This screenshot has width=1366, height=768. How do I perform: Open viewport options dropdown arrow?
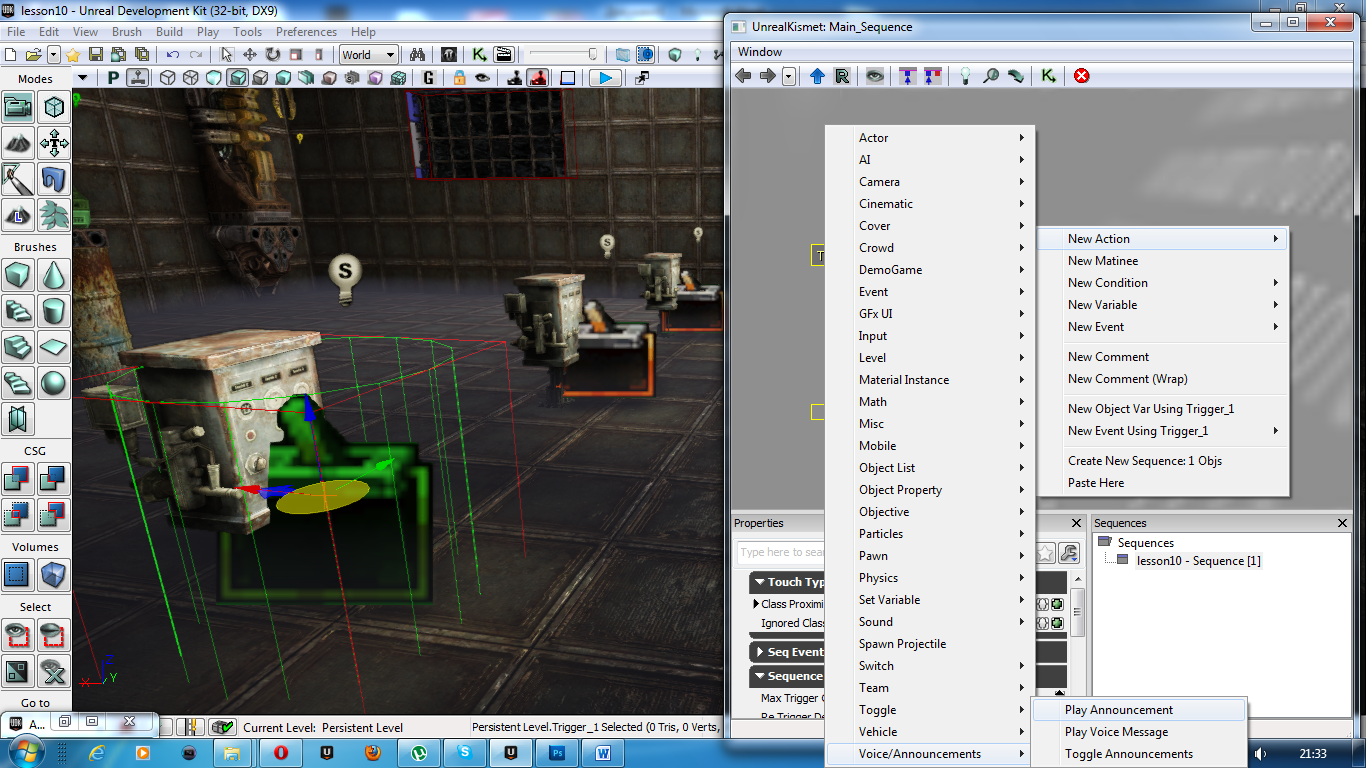pyautogui.click(x=83, y=78)
